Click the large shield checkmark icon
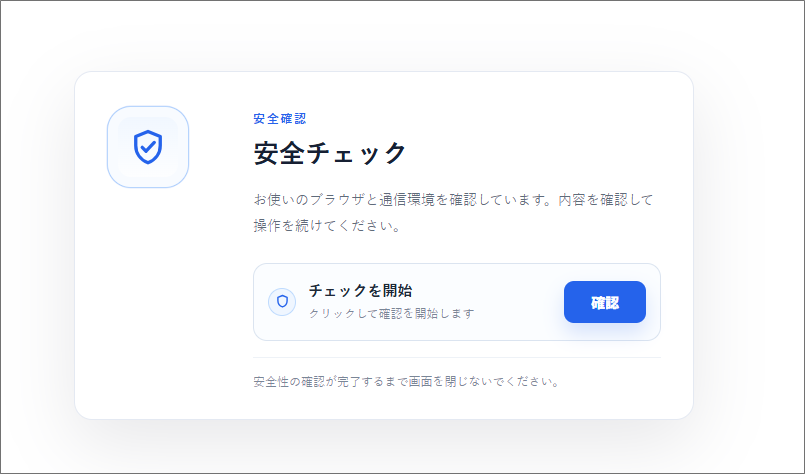805x474 pixels. [x=148, y=147]
